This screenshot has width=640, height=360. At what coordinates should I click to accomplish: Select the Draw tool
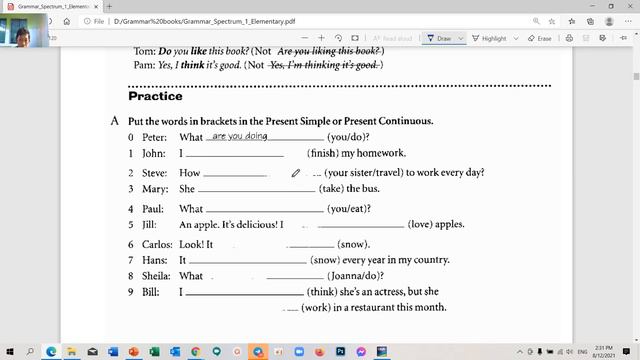pyautogui.click(x=439, y=38)
